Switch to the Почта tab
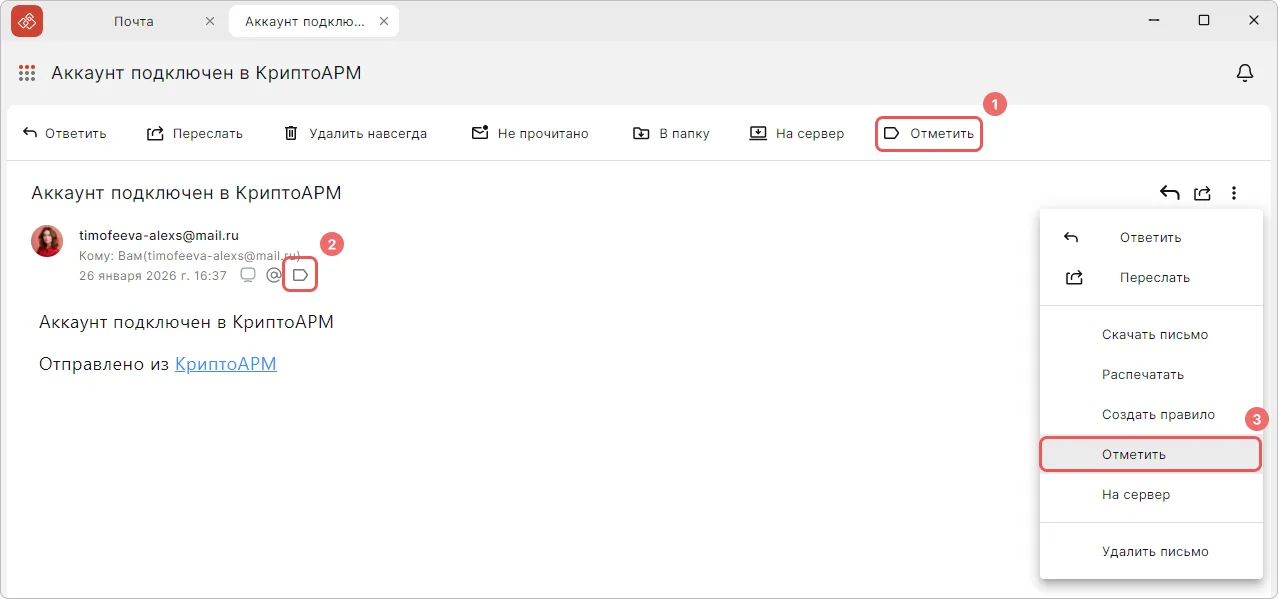The height and width of the screenshot is (599, 1278). pos(133,21)
